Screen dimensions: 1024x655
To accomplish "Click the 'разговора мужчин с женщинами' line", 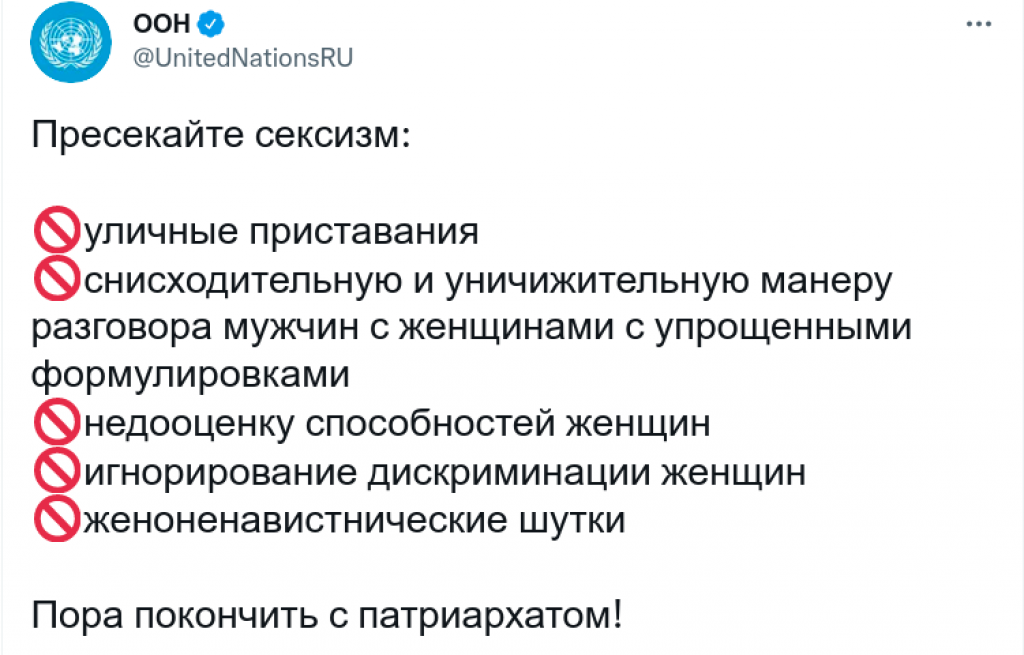I will 472,328.
